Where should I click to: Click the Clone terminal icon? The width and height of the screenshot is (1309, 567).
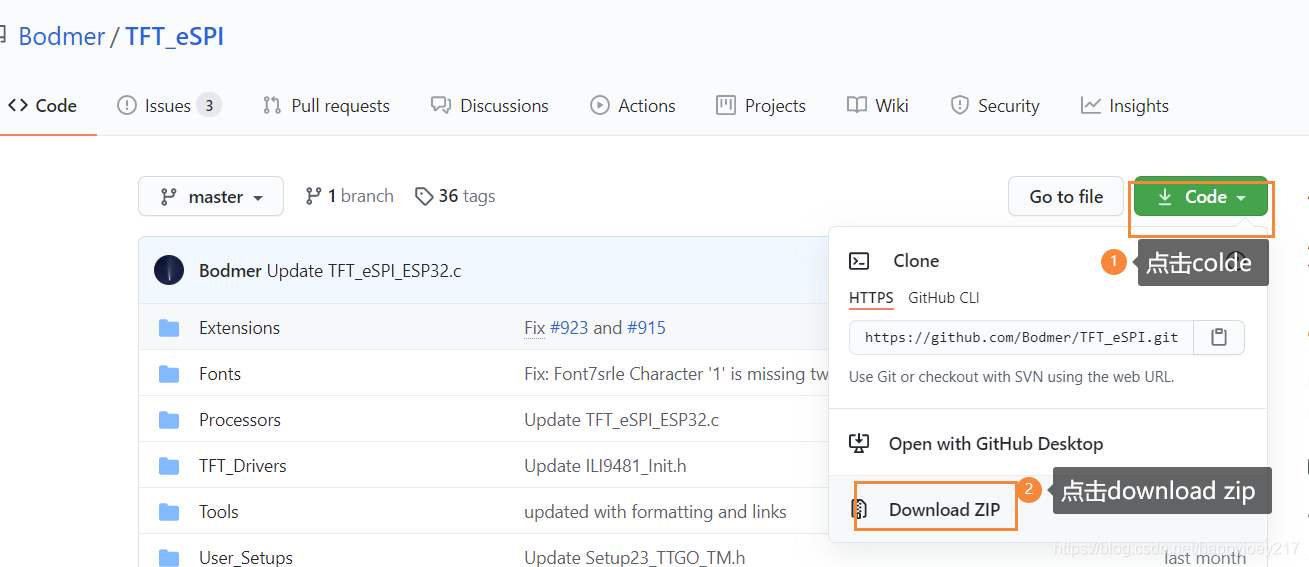pos(859,261)
